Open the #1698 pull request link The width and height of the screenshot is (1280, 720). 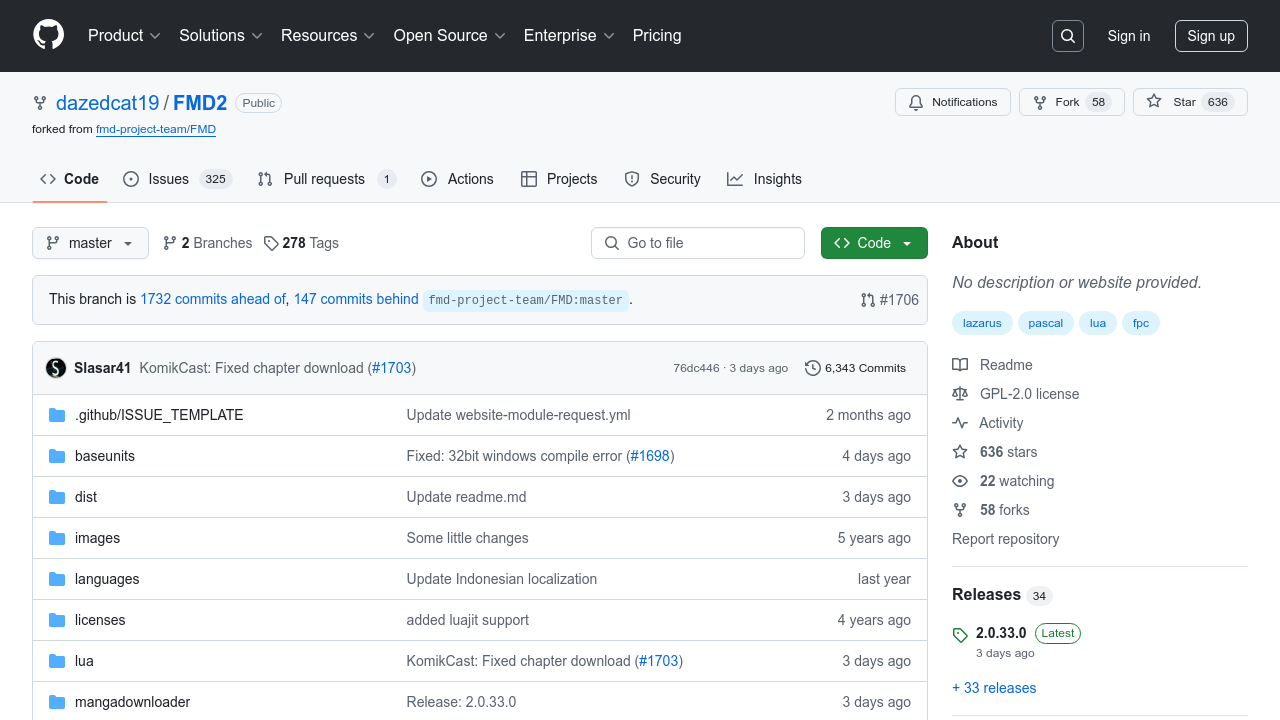(650, 456)
